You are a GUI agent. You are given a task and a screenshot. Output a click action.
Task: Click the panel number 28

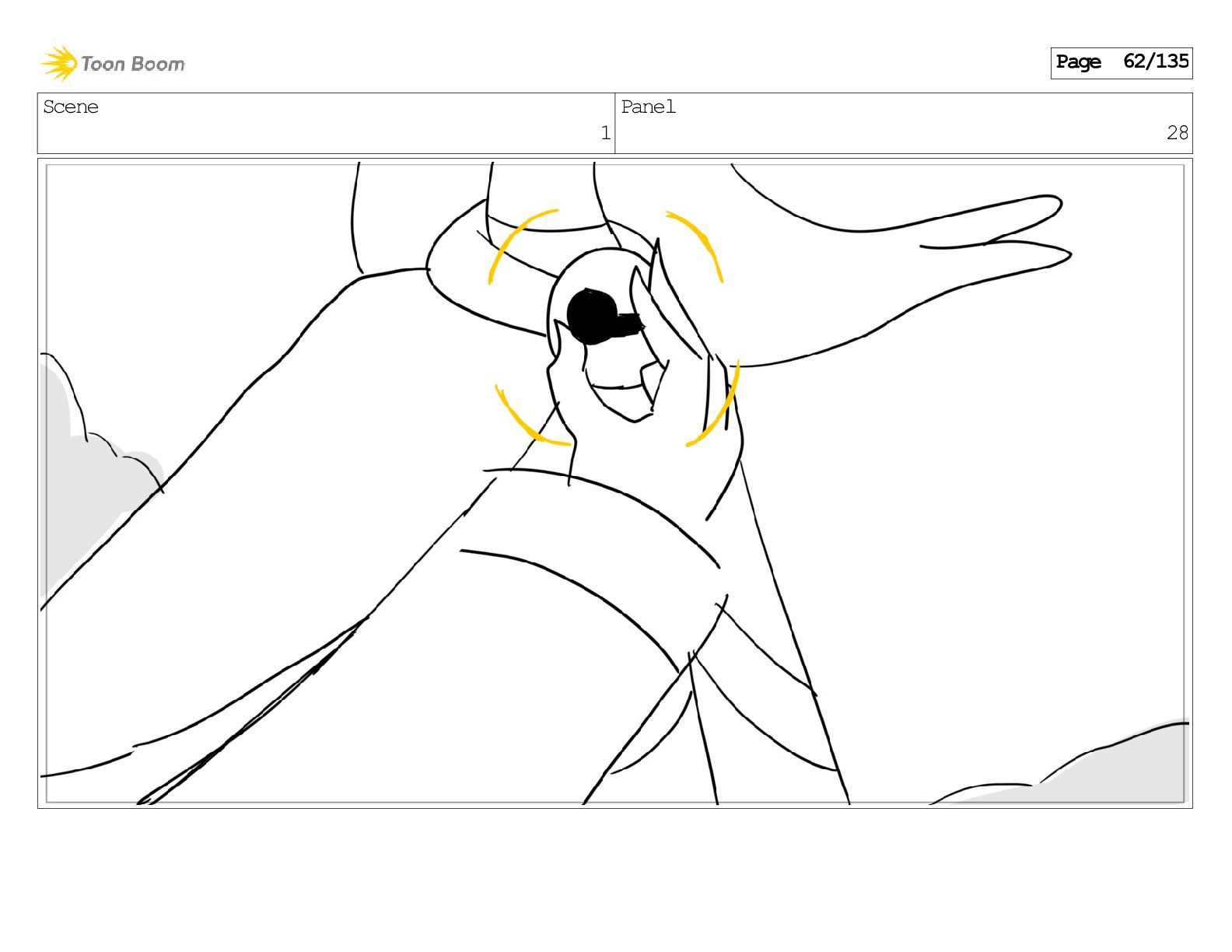pyautogui.click(x=1177, y=133)
